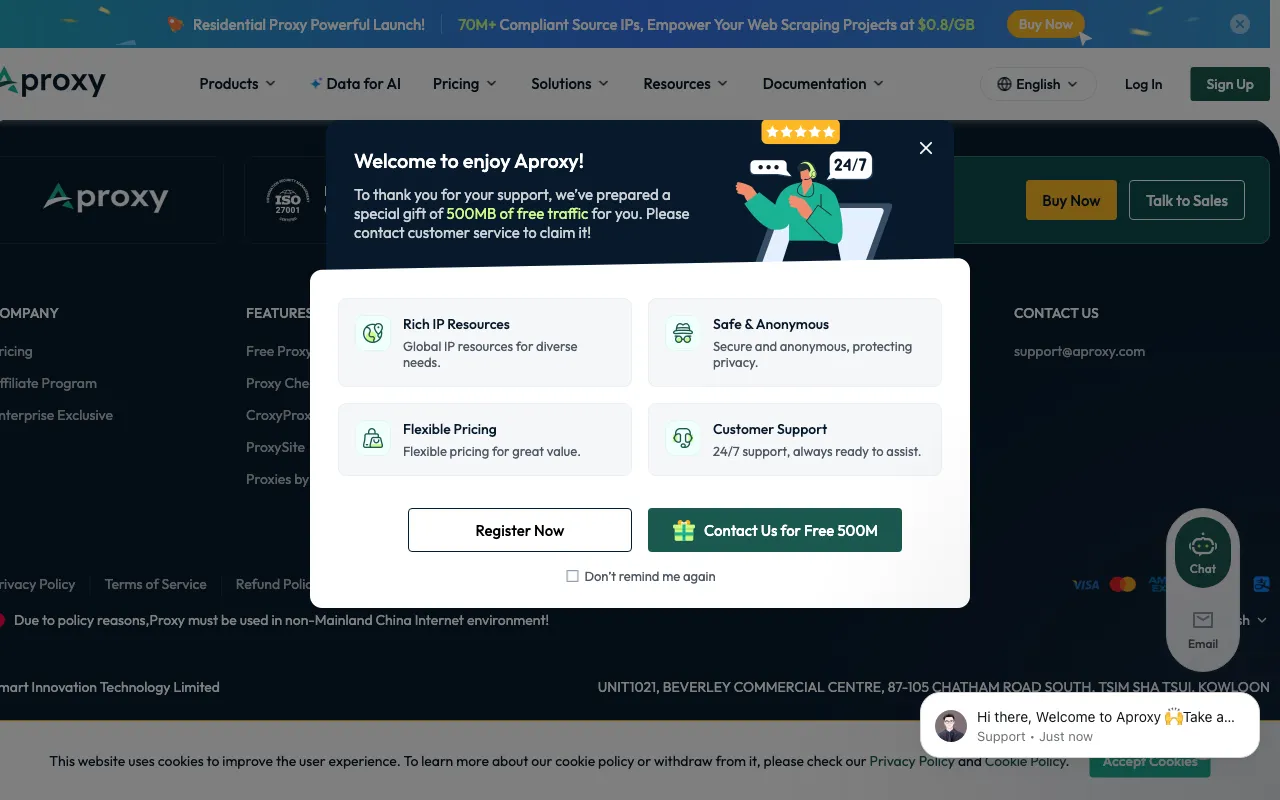This screenshot has height=800, width=1280.
Task: Click Buy Now in top banner
Action: (1045, 24)
